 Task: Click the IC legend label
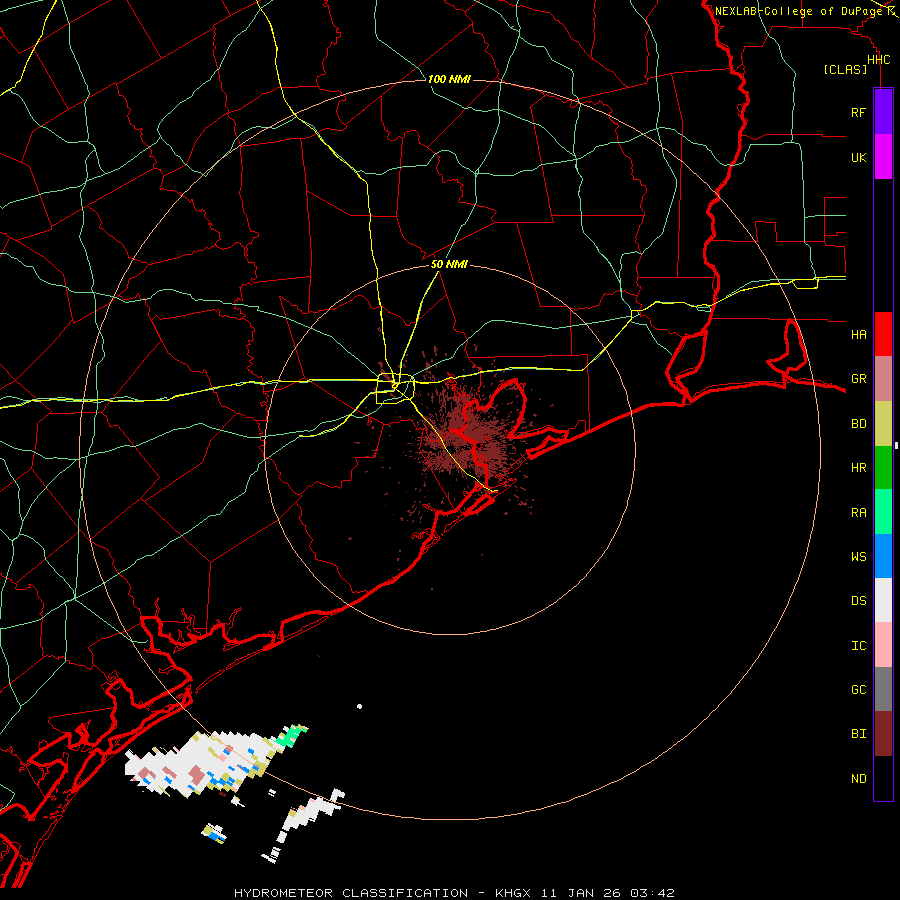coord(858,646)
